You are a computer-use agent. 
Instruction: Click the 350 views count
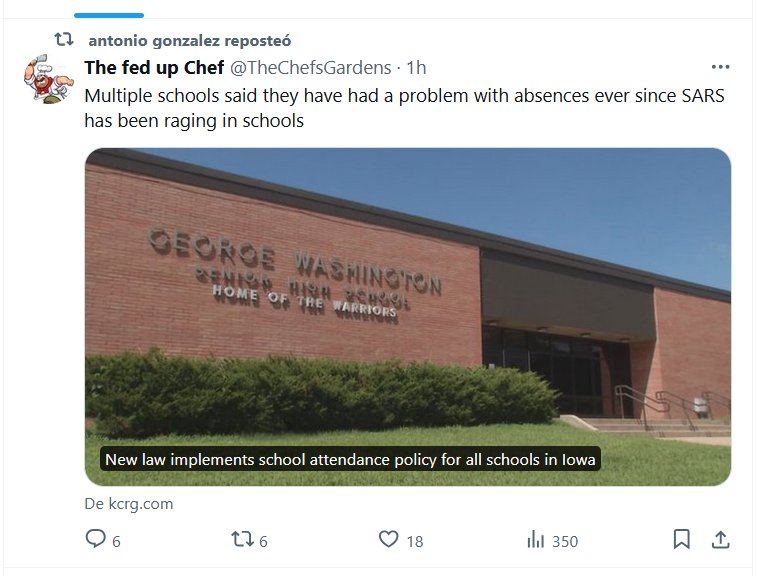[565, 541]
